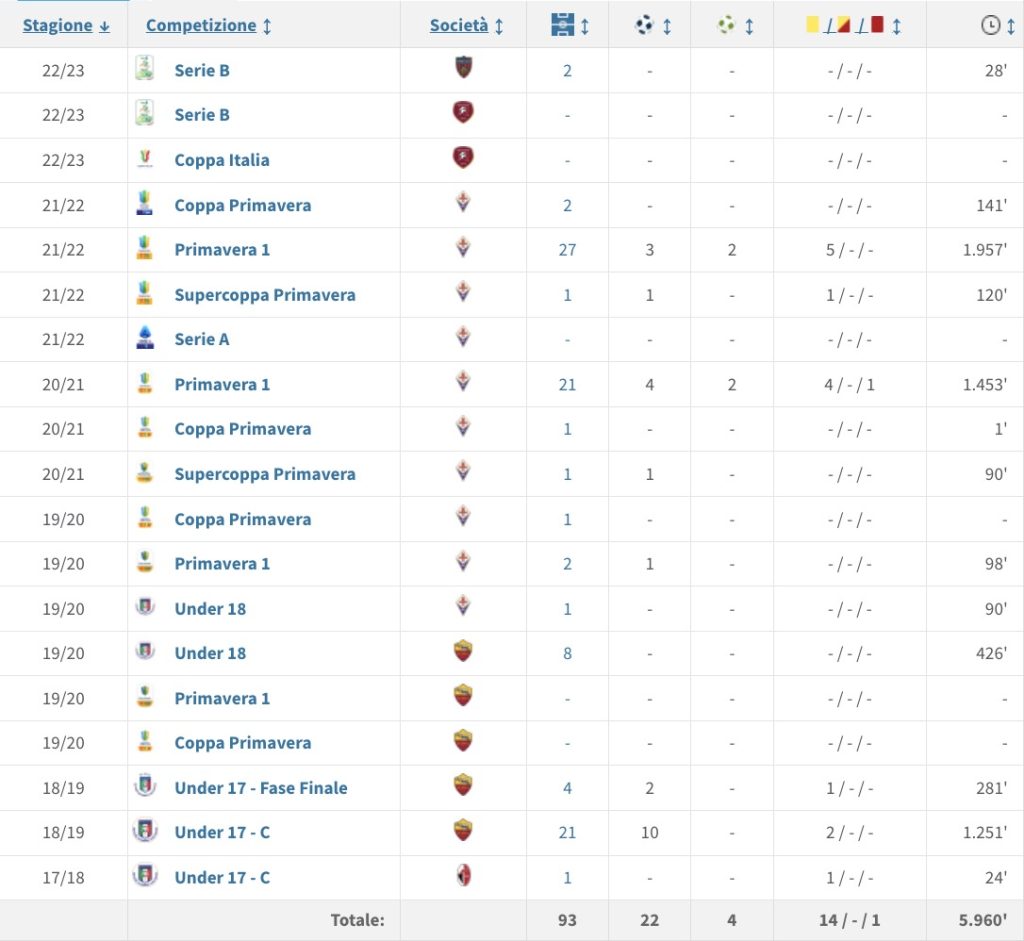Sort table by Competizione column header
The image size is (1024, 941).
(208, 26)
